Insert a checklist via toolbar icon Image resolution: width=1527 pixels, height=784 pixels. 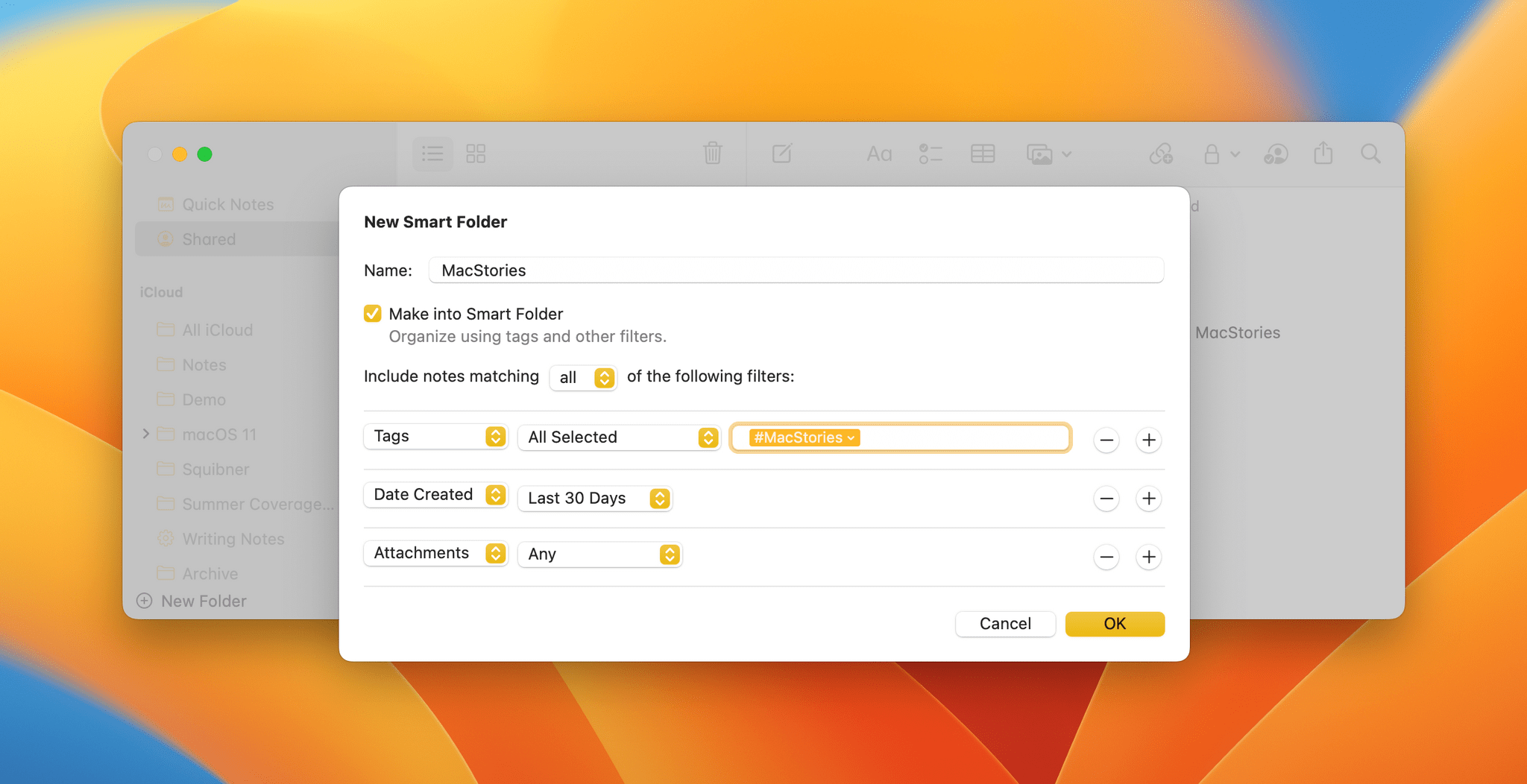[931, 154]
